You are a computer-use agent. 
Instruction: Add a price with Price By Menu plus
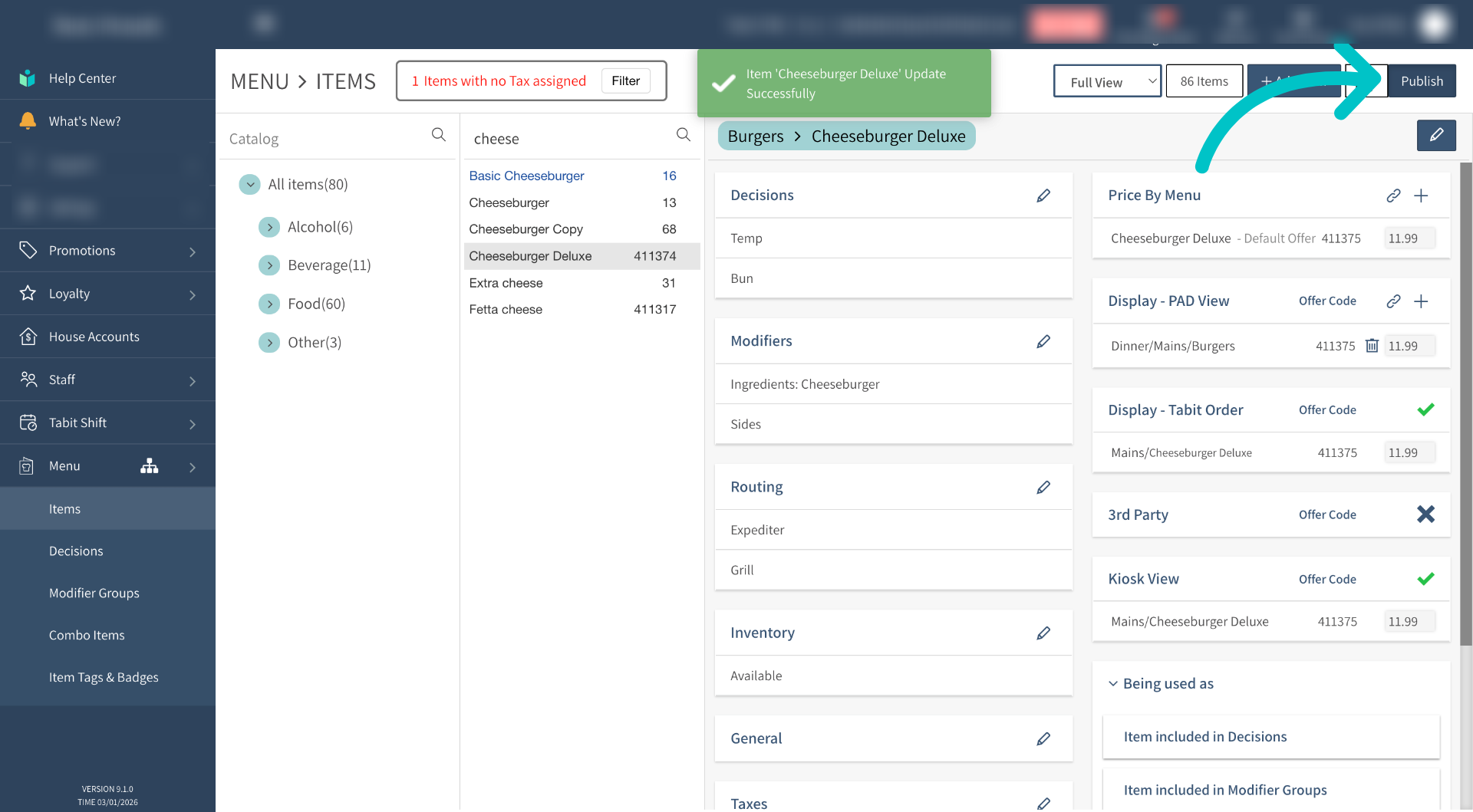click(1421, 196)
